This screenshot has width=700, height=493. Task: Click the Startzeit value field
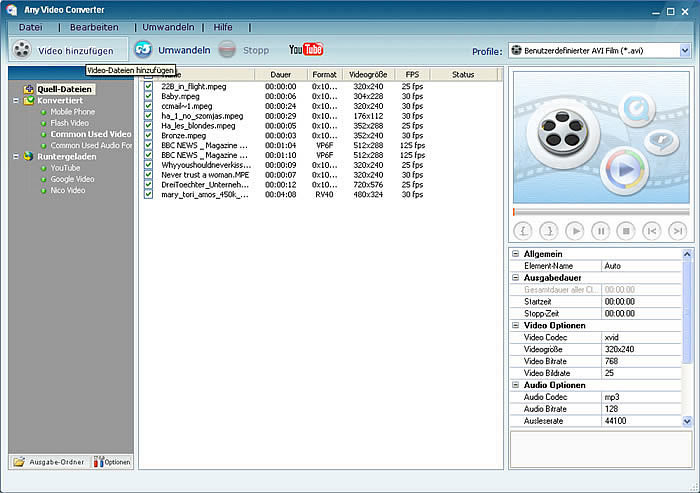(642, 301)
